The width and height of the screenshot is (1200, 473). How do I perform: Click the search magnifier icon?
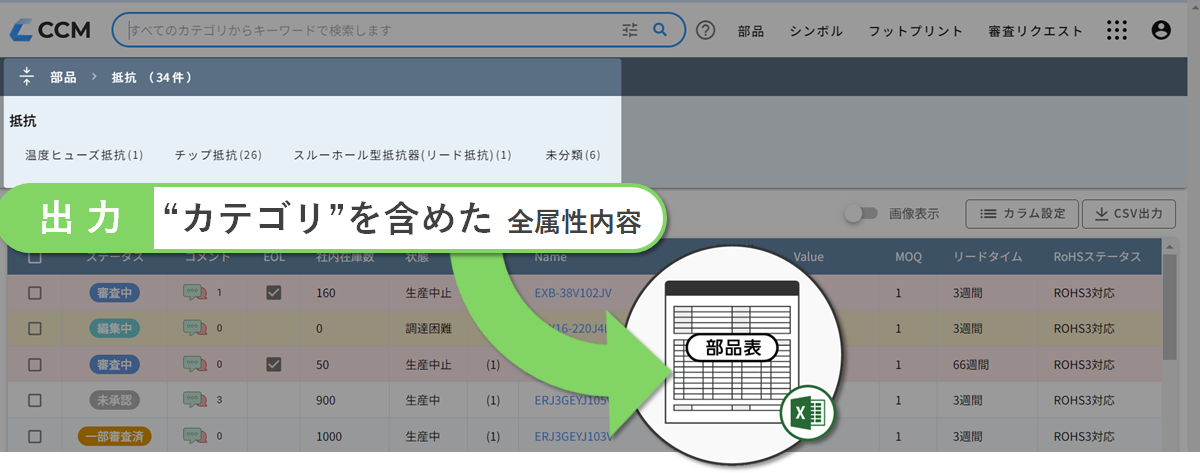[x=659, y=30]
